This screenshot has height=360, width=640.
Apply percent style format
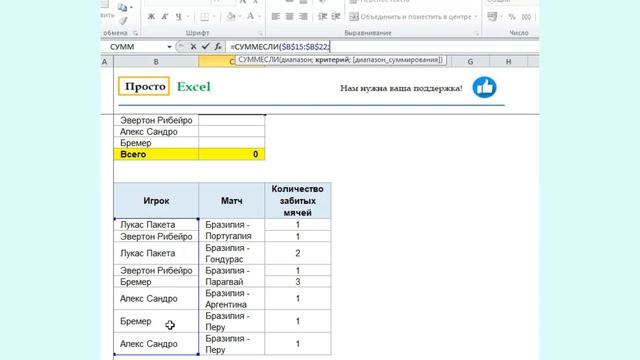512,17
